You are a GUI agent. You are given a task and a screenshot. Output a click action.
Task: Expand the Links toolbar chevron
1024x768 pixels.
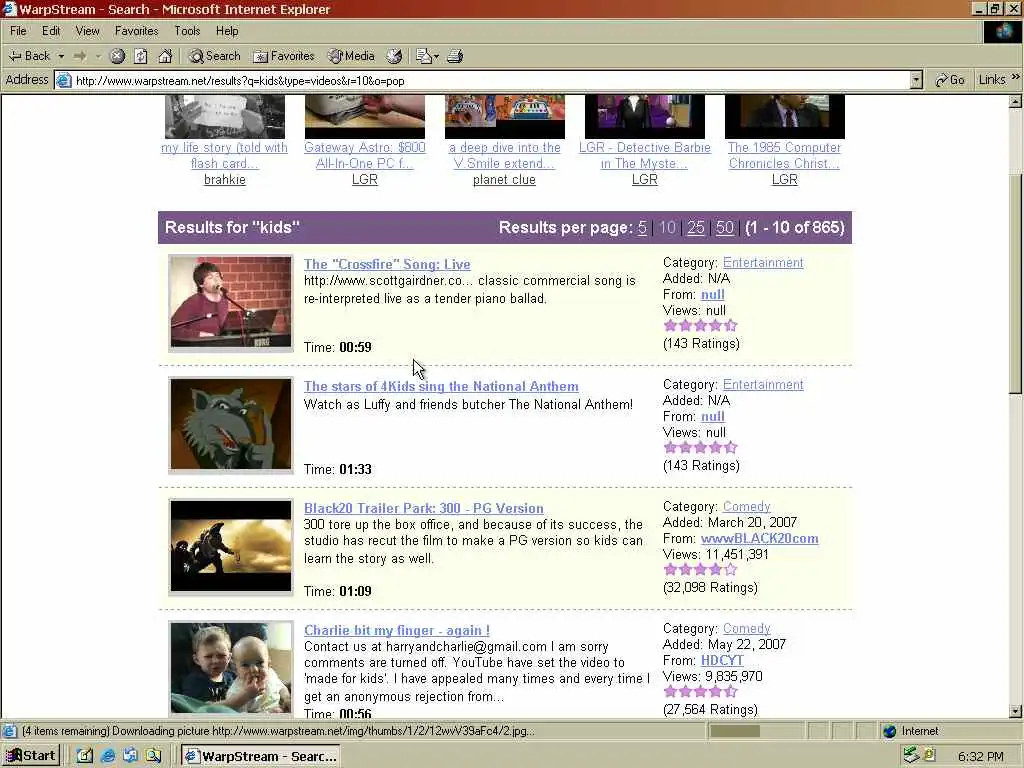pos(1016,78)
